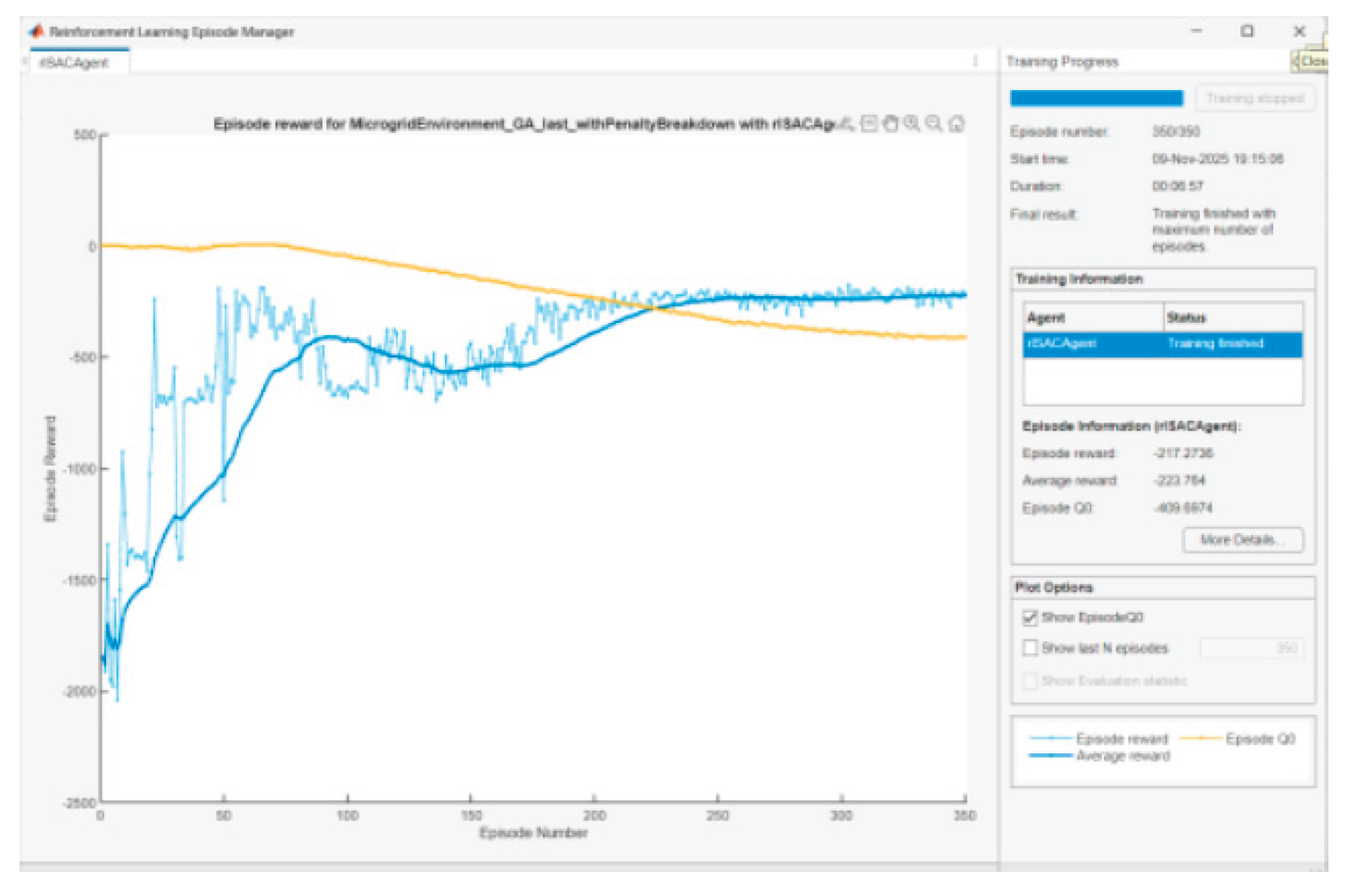Click the data tips icon above plot
The height and width of the screenshot is (896, 1357).
click(x=868, y=124)
